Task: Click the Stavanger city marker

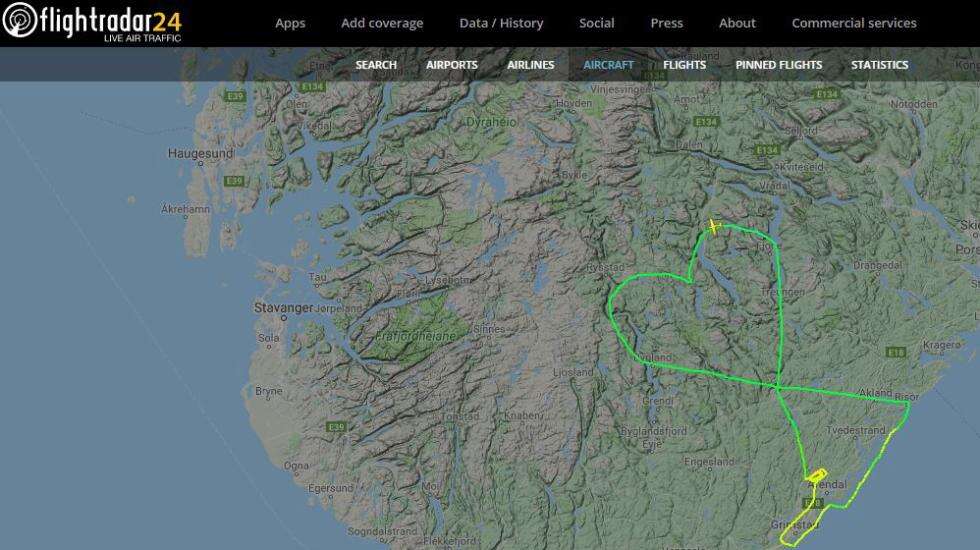Action: click(x=284, y=318)
